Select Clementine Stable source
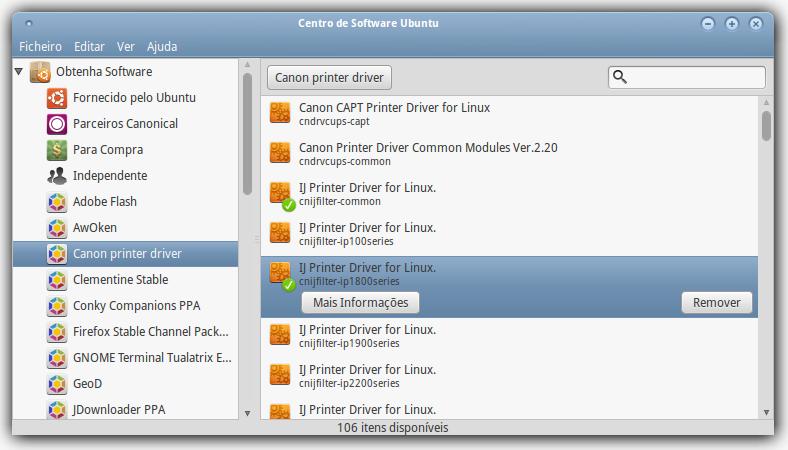The width and height of the screenshot is (788, 450). (x=120, y=280)
